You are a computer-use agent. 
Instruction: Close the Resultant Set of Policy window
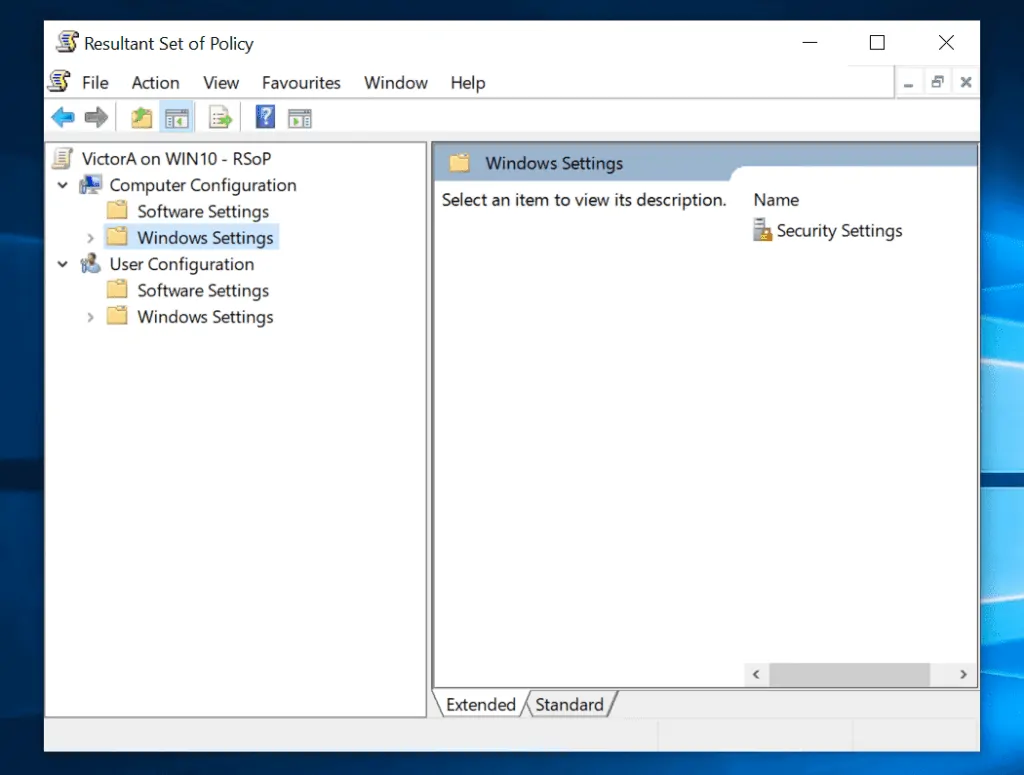coord(946,42)
